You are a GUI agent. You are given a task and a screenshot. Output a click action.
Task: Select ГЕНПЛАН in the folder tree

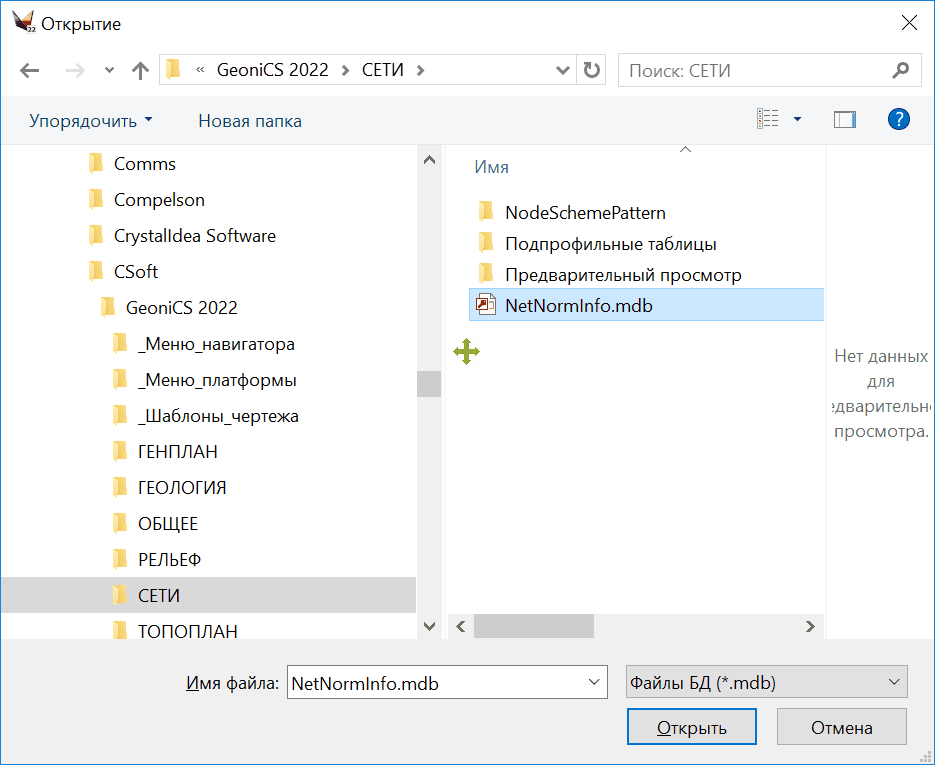click(177, 452)
